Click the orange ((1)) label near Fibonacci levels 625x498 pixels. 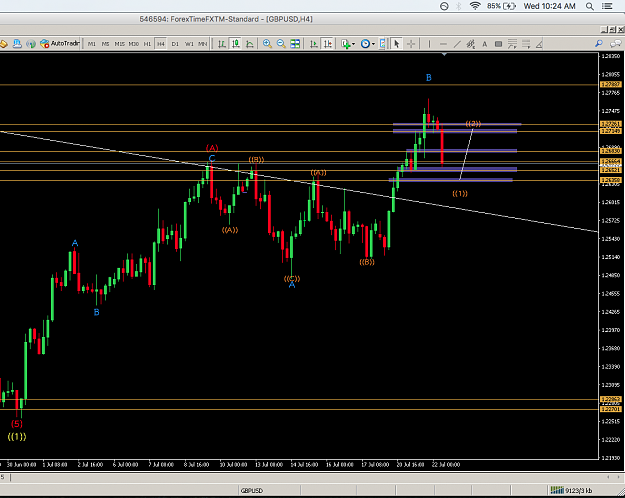click(x=460, y=193)
